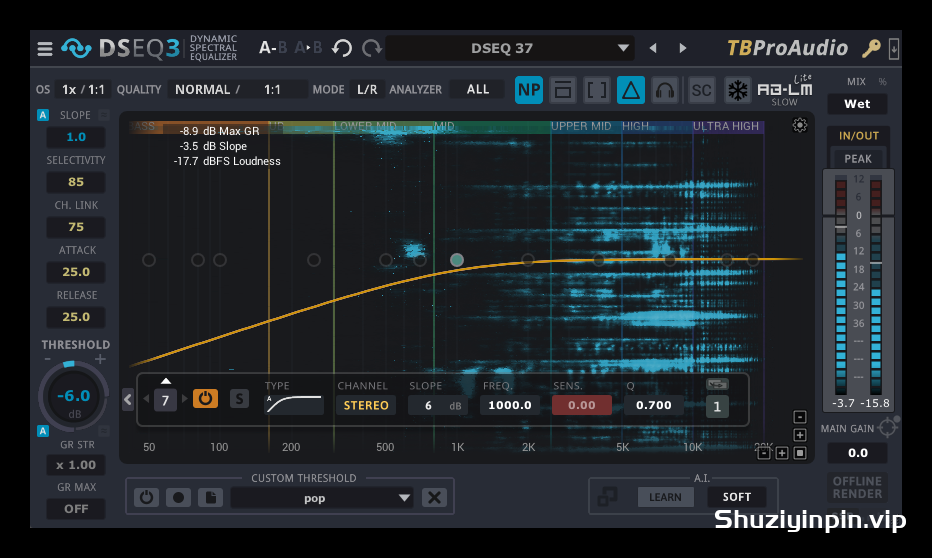Toggle the NP button
Screen dimensions: 932x558
[x=529, y=90]
